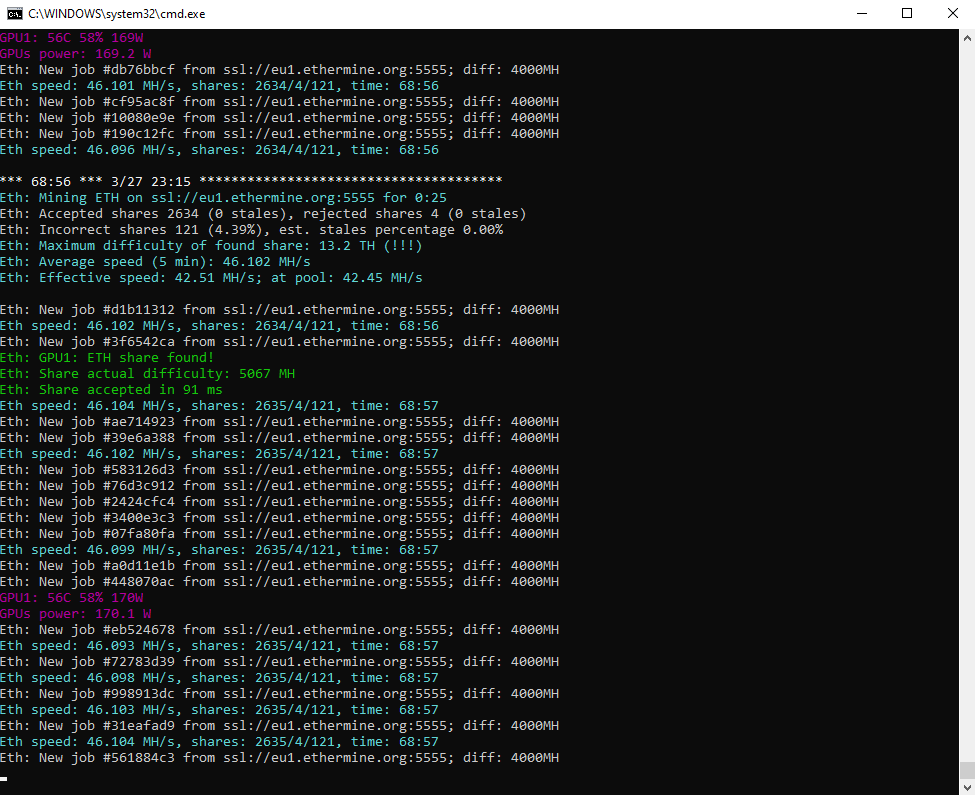Click the window title C:\WINDOWS\system32\cmd.exe
Screen dimensions: 975x795
116,14
